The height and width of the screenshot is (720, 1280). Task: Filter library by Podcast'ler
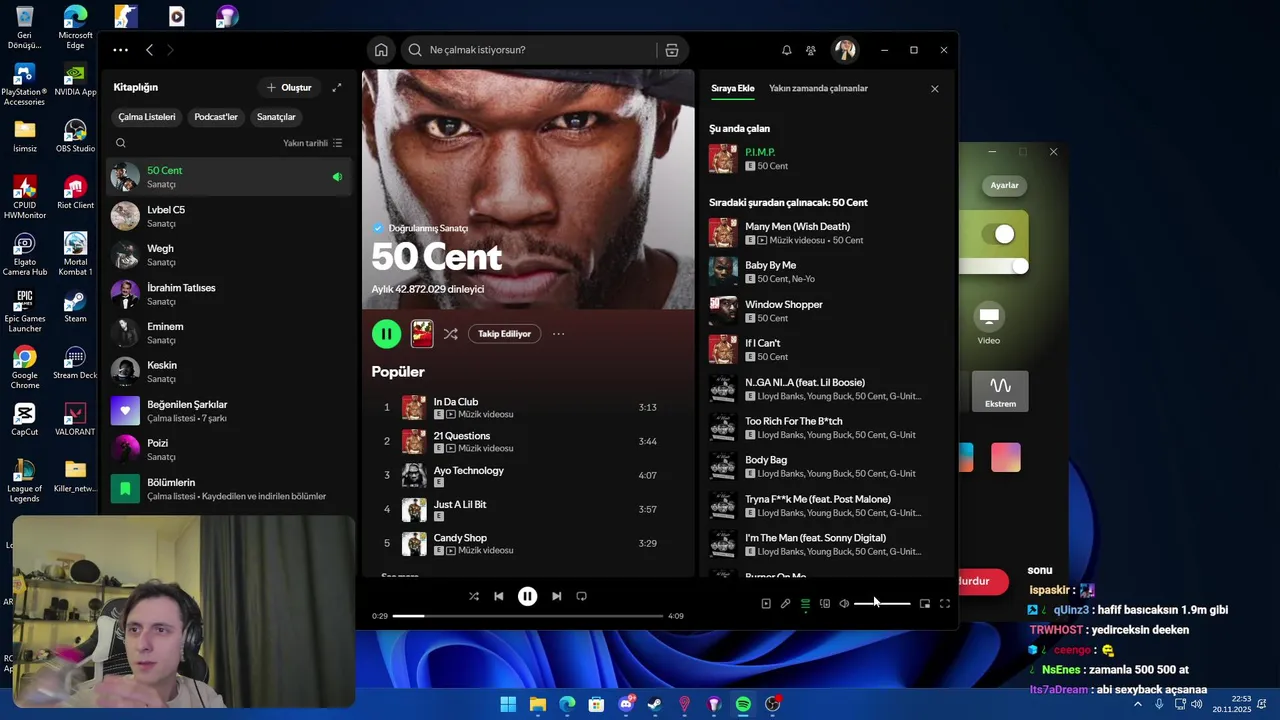pos(216,117)
